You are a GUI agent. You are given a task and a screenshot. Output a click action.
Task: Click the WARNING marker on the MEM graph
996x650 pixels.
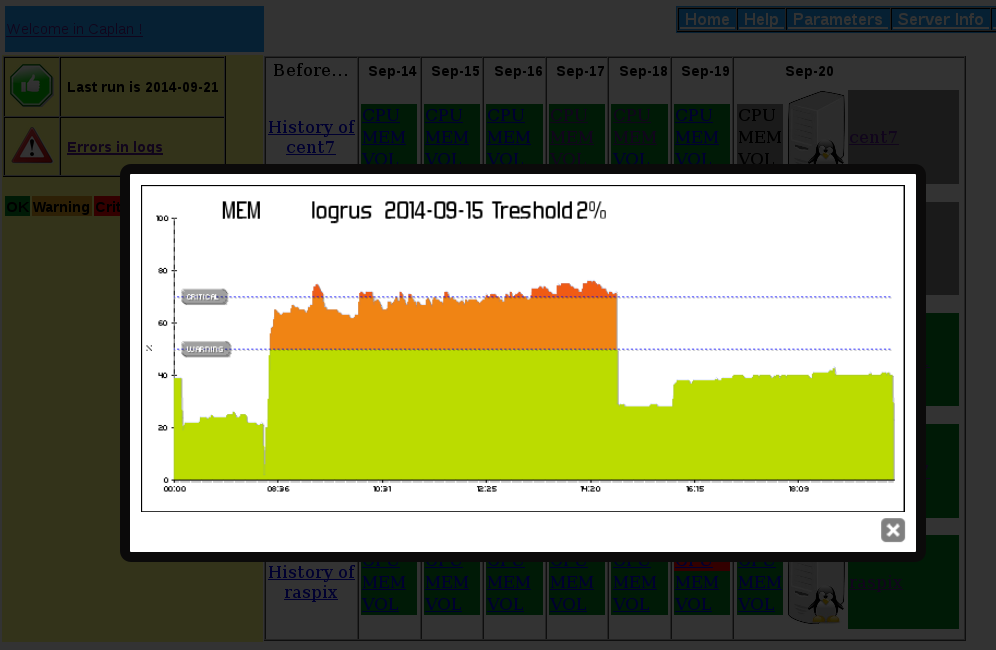[x=206, y=349]
